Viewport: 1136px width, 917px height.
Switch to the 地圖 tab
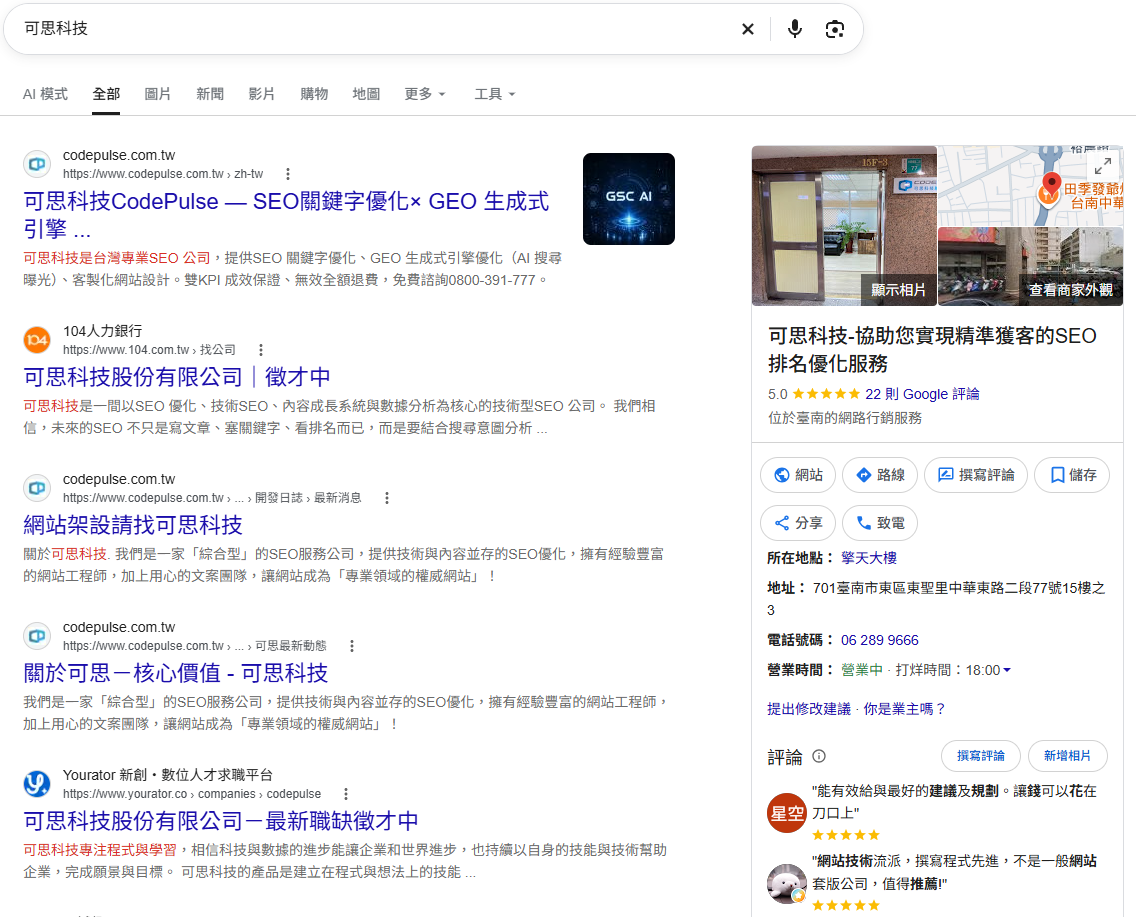click(x=366, y=94)
